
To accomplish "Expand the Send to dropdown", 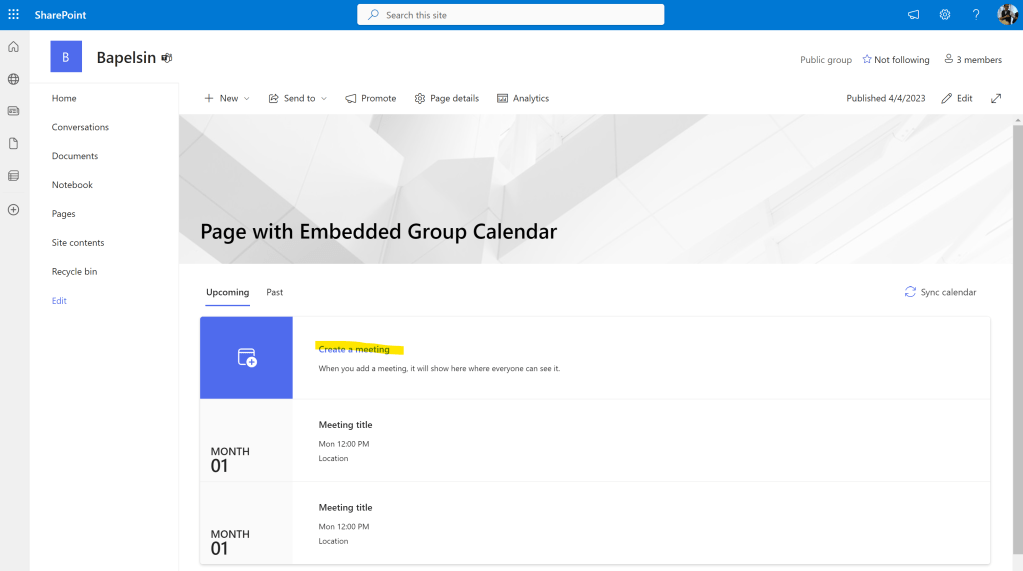I will pyautogui.click(x=298, y=98).
